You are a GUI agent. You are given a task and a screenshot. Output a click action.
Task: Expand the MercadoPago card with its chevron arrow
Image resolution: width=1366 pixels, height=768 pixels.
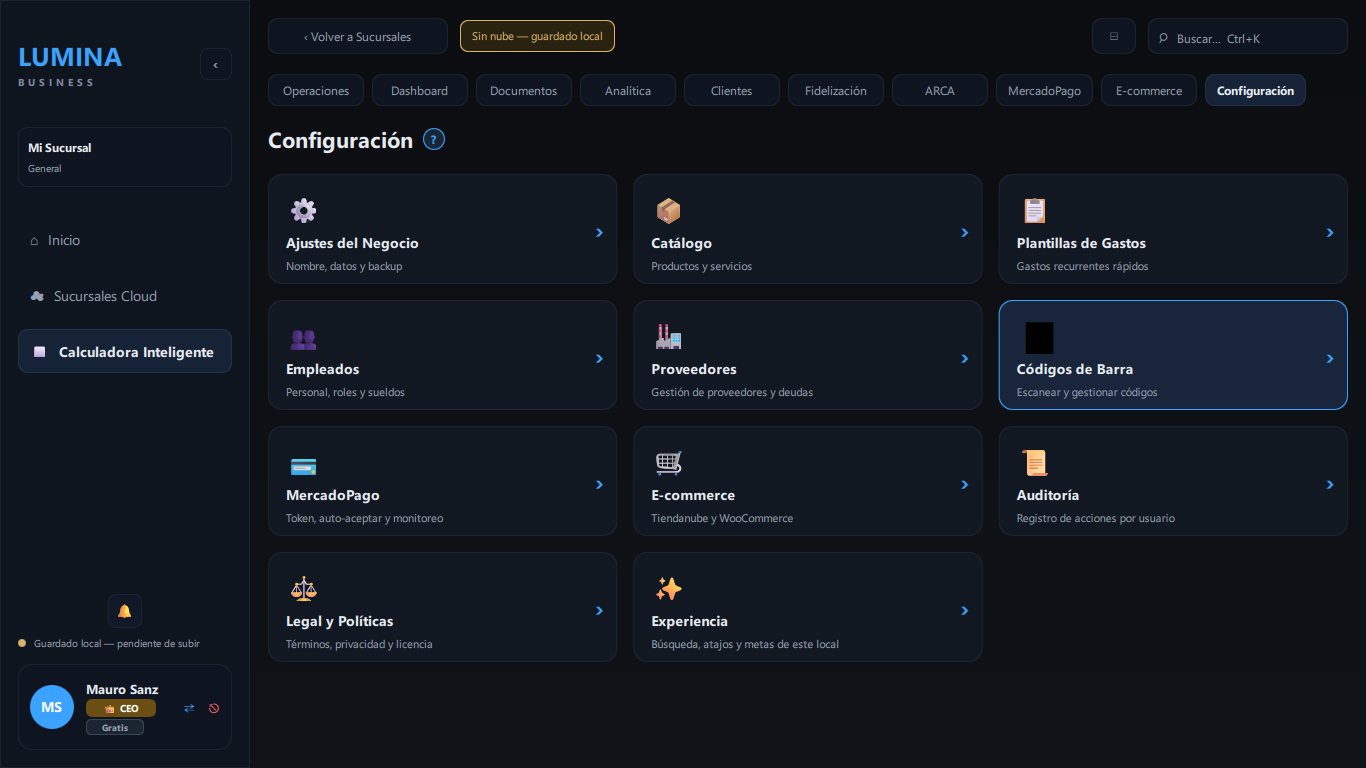(600, 484)
